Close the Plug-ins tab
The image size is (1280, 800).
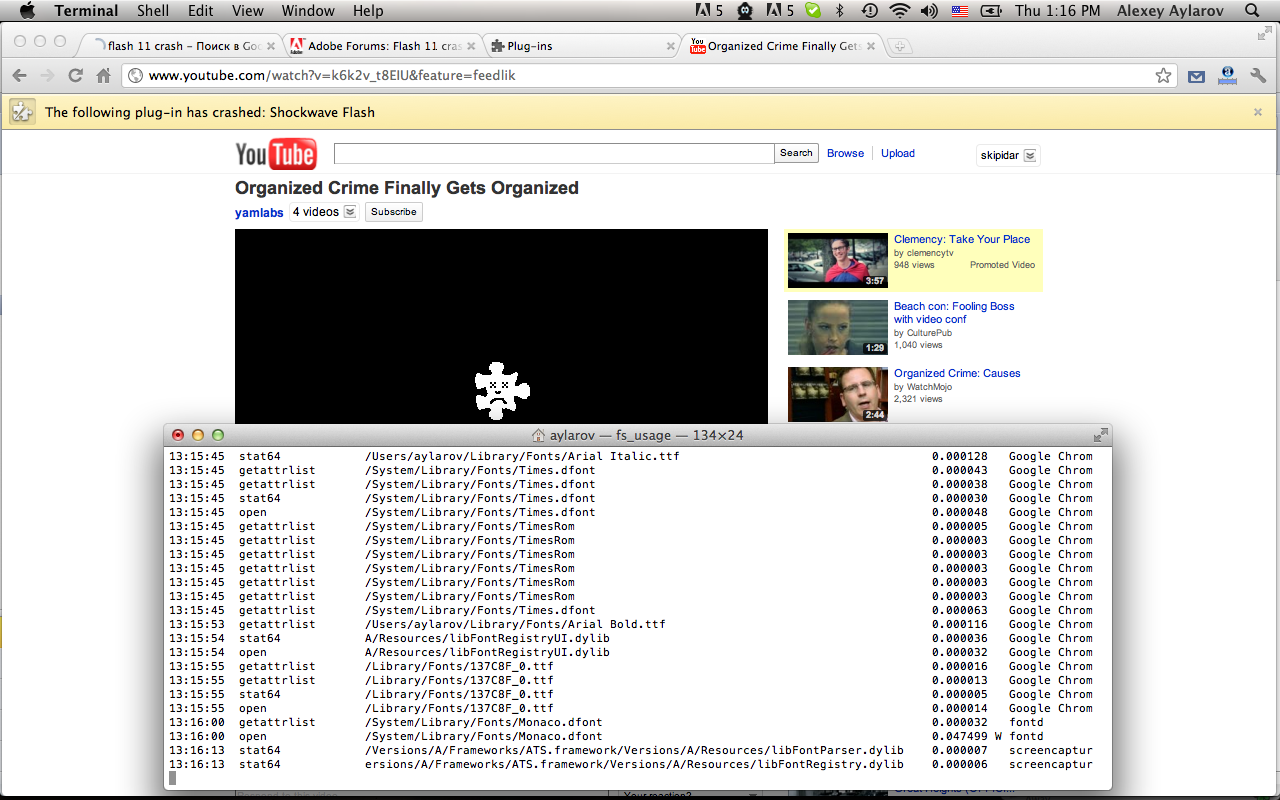pyautogui.click(x=671, y=46)
